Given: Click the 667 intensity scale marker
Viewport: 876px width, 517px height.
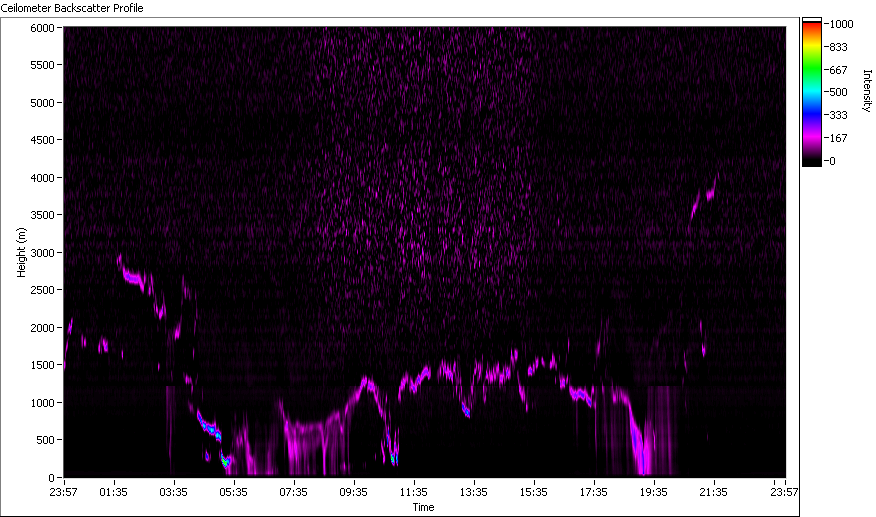Looking at the screenshot, I should pos(838,70).
